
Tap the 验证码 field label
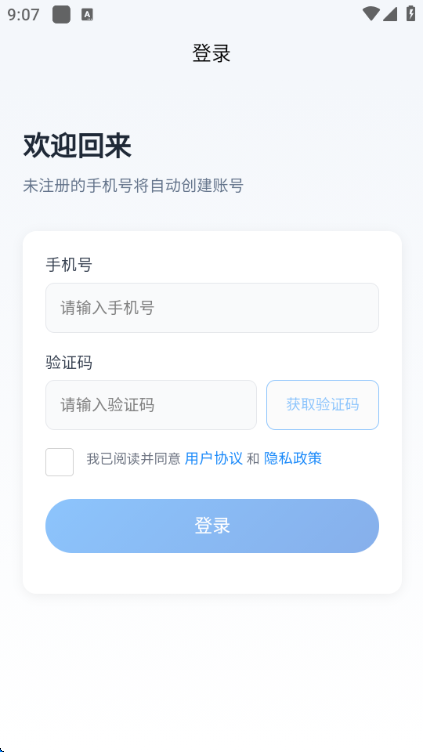tap(69, 363)
